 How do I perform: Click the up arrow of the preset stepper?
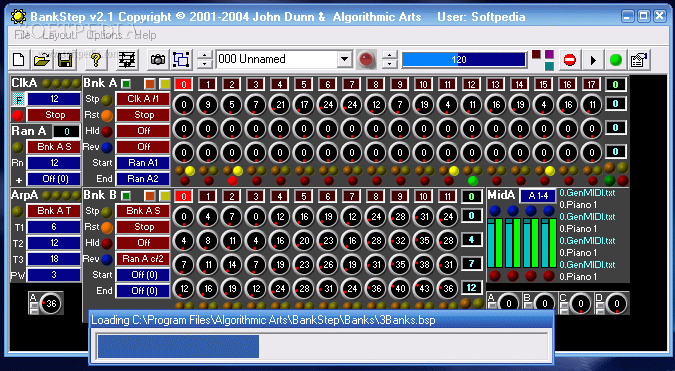click(x=205, y=56)
